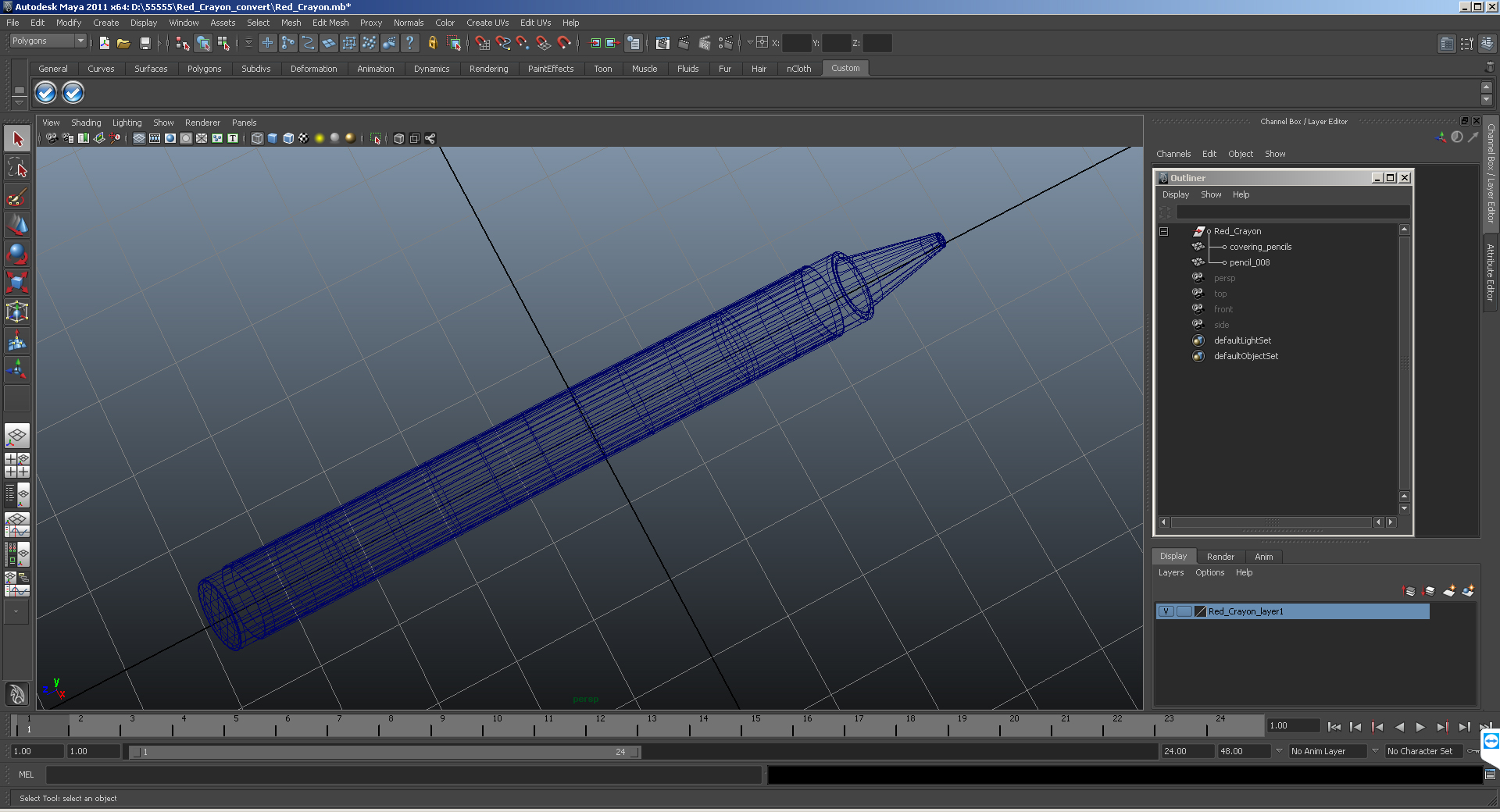1500x812 pixels.
Task: Click the viewport bookmarks icon
Action: pos(83,138)
